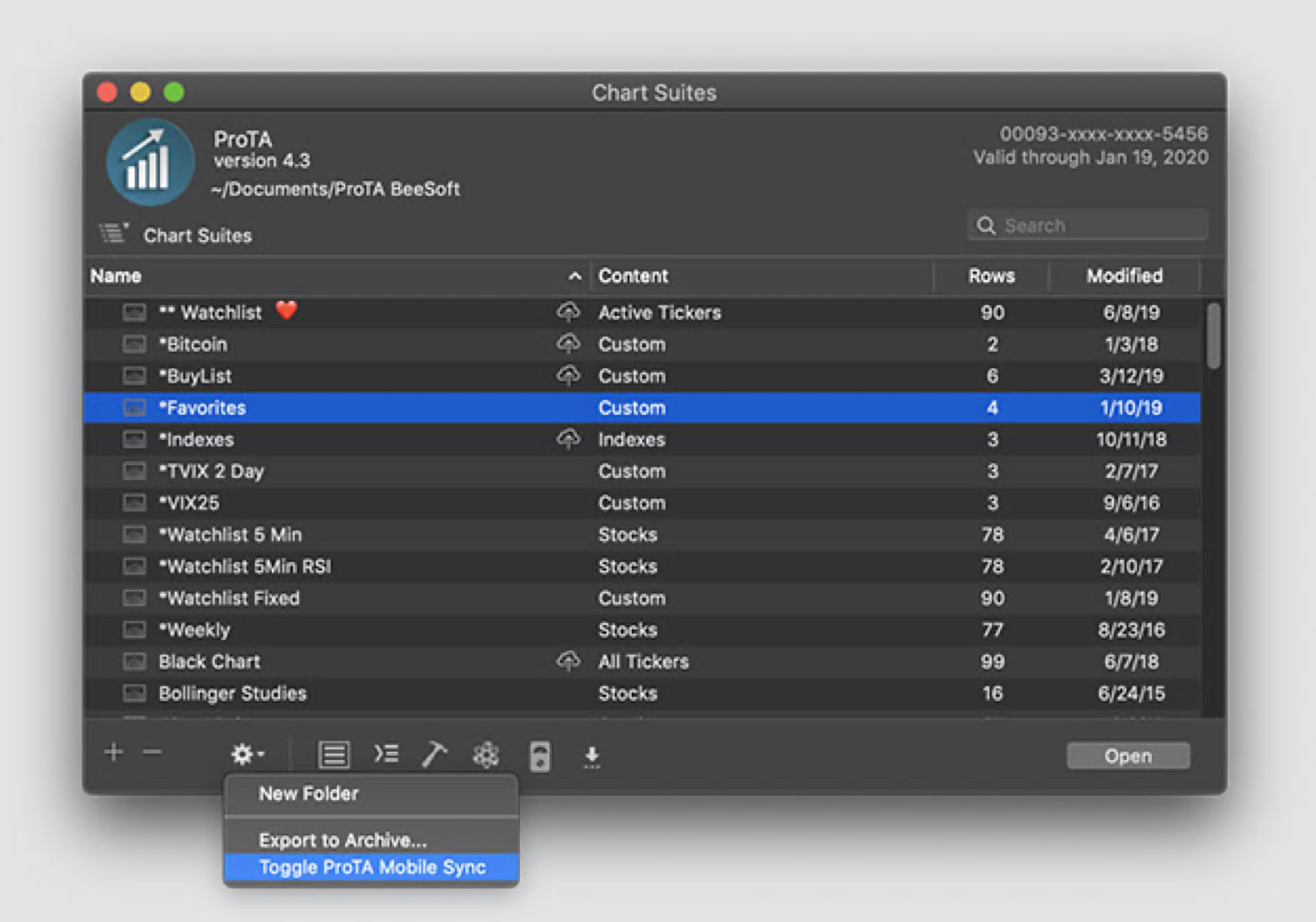Click the indented list icon

386,754
